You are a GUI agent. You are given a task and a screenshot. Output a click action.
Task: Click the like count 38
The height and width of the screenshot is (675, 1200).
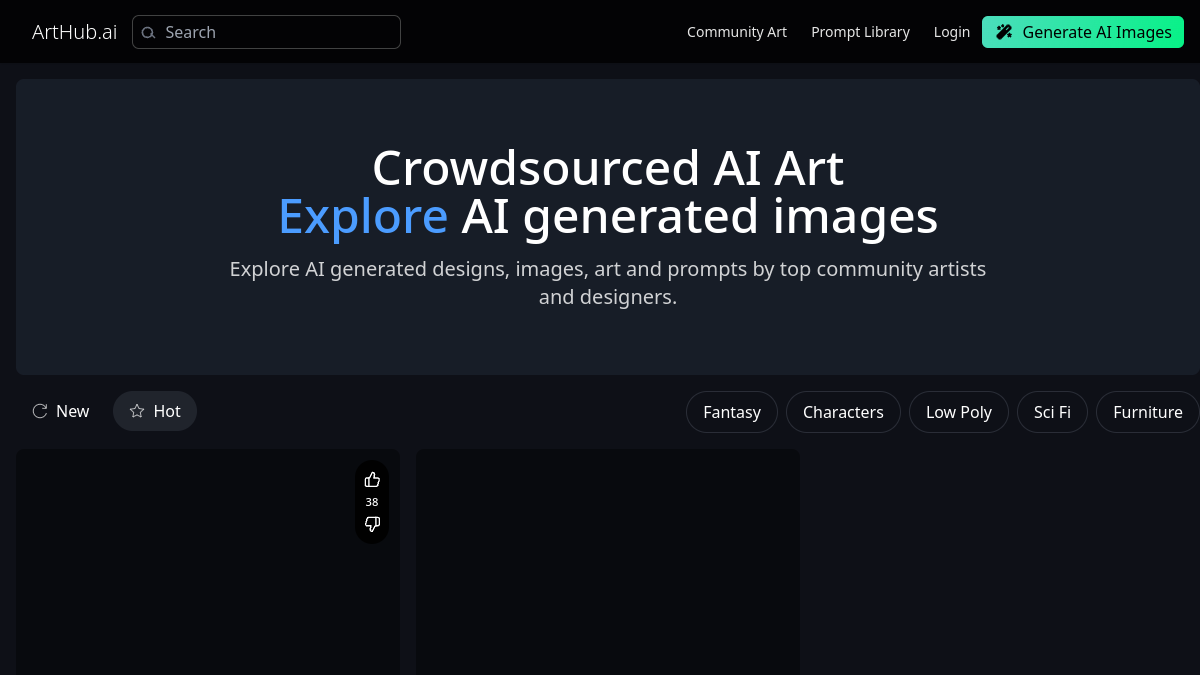372,502
